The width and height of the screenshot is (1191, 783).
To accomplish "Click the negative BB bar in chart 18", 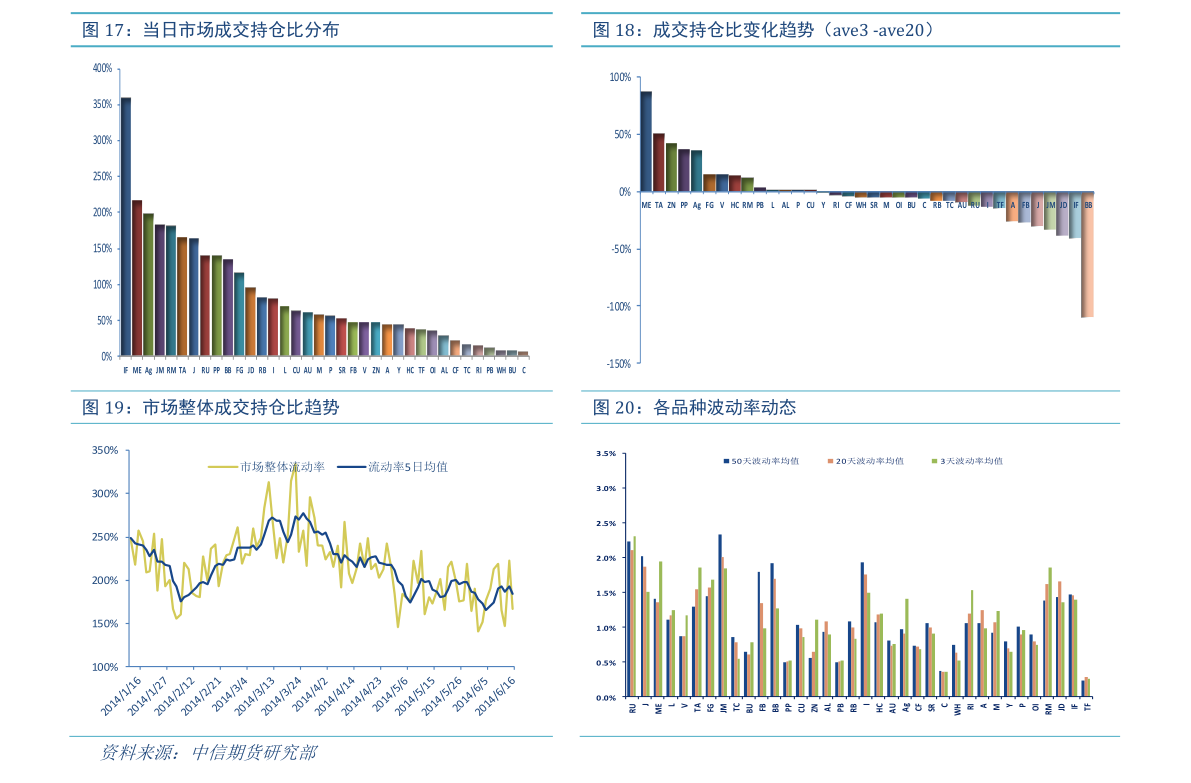I will click(1087, 255).
